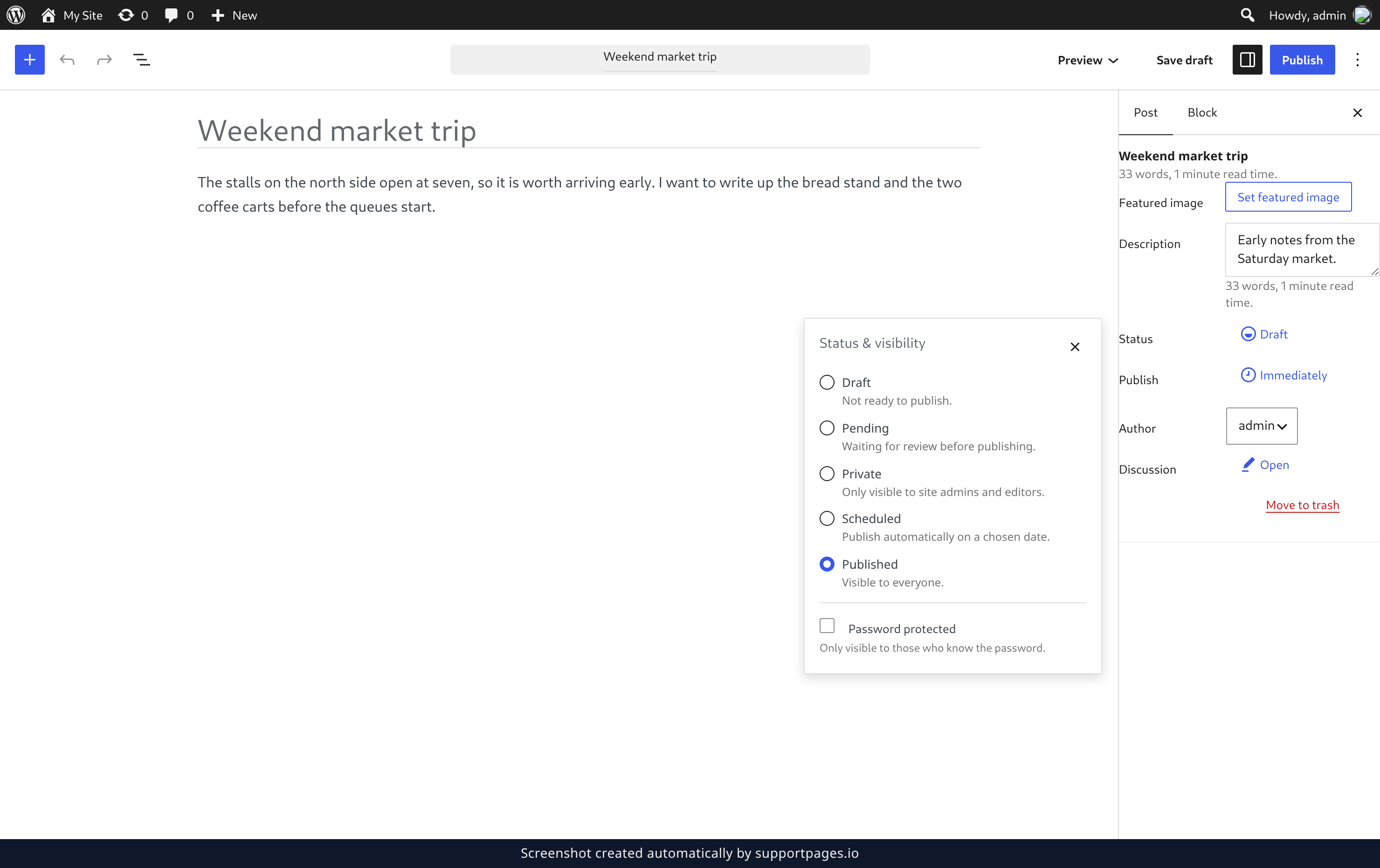Select the Pending radio option
The height and width of the screenshot is (868, 1380).
pyautogui.click(x=827, y=428)
